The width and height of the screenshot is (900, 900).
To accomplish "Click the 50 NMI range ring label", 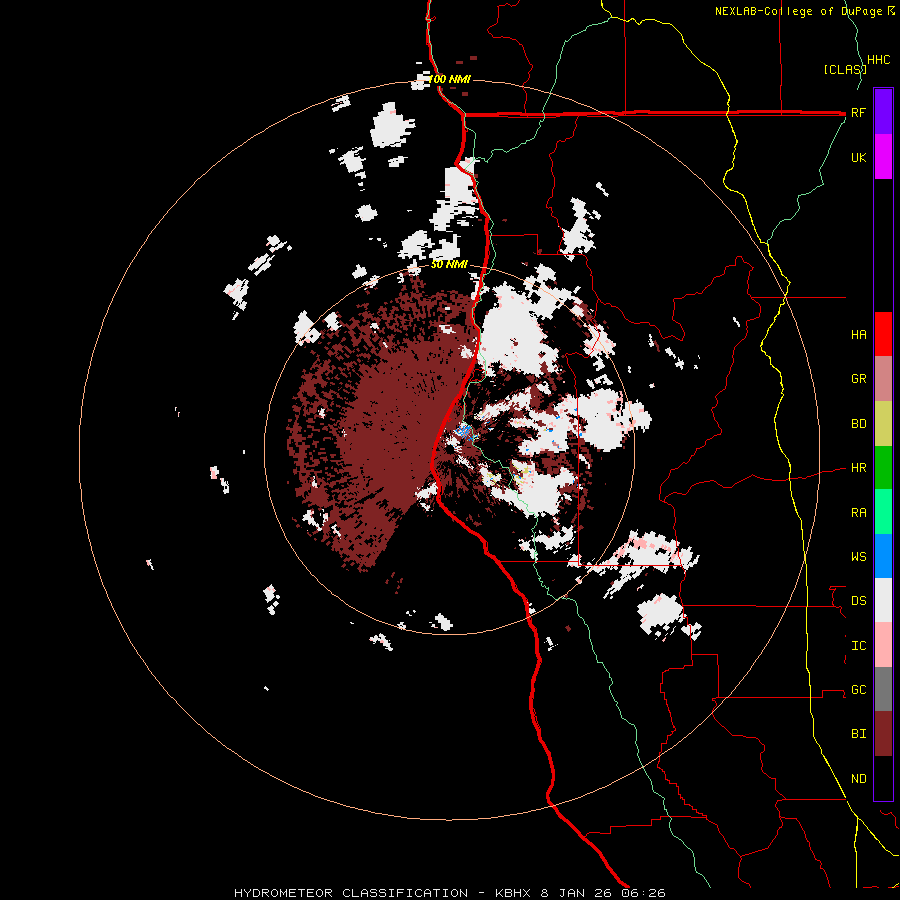I will (x=449, y=264).
